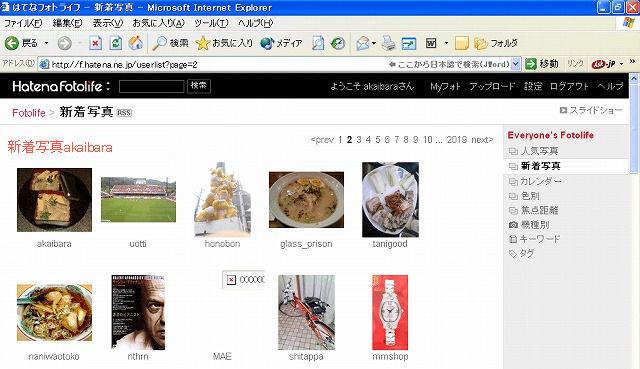Go to page 3 in pagination
The image size is (640, 369).
click(359, 140)
